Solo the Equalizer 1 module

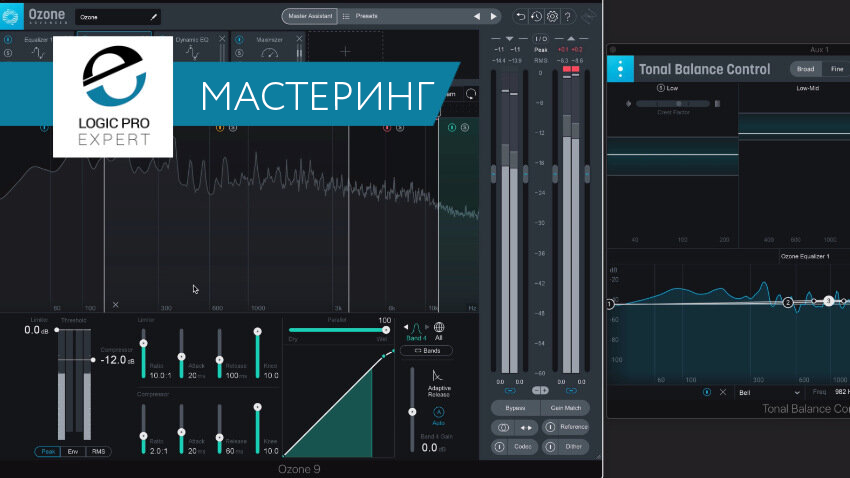tap(8, 53)
